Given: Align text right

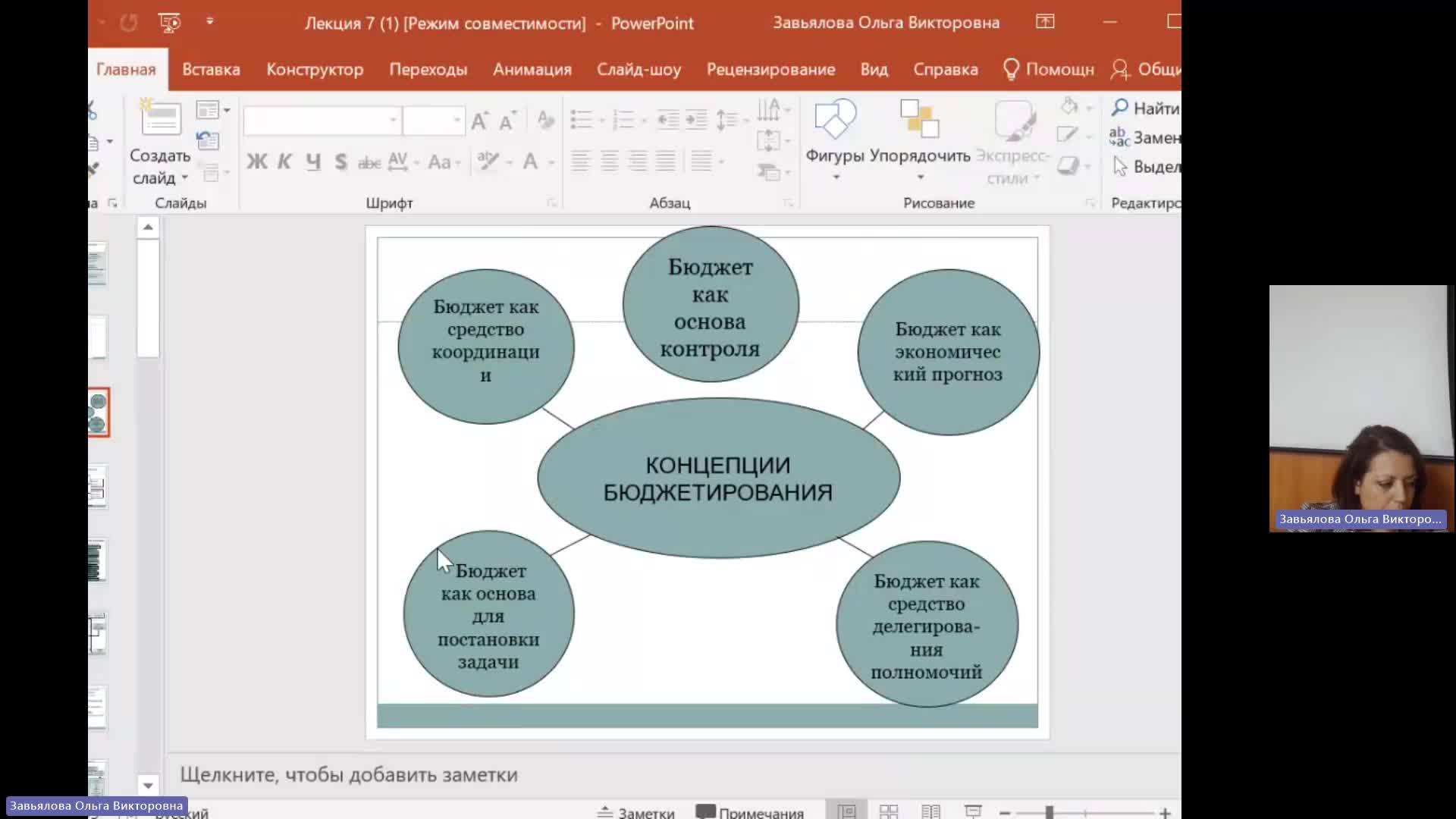Looking at the screenshot, I should [x=638, y=161].
